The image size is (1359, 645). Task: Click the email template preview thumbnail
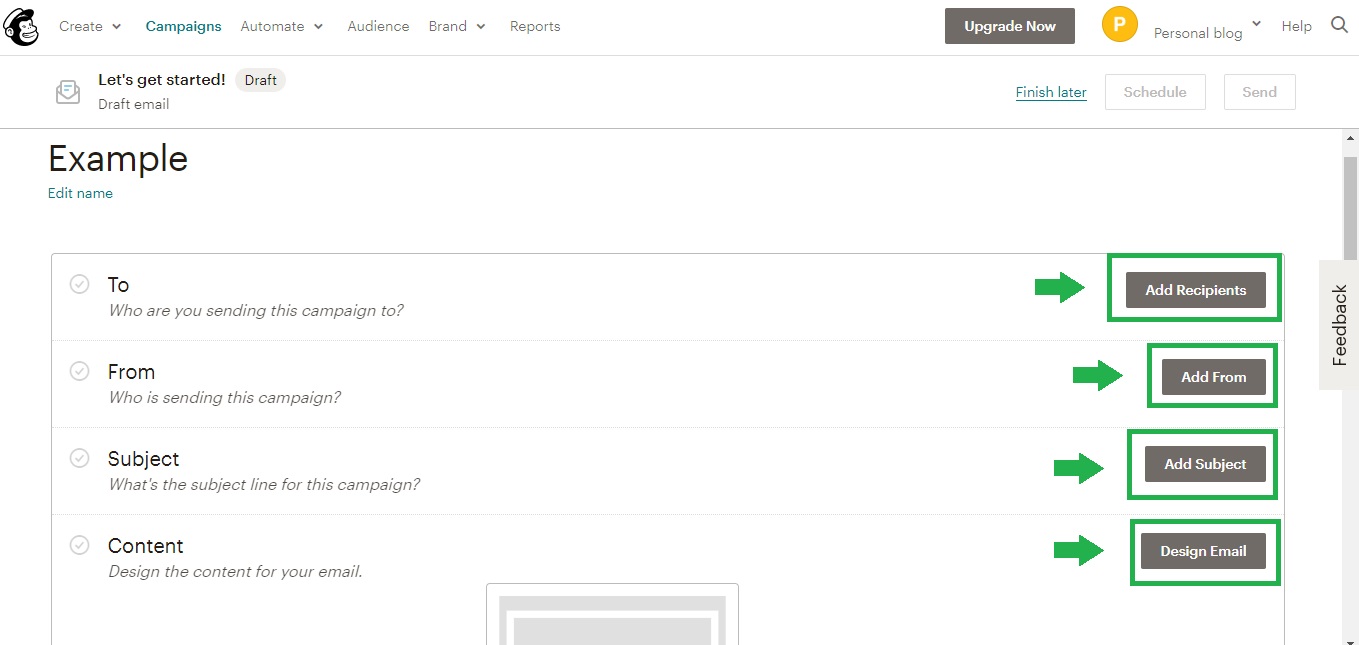point(612,614)
